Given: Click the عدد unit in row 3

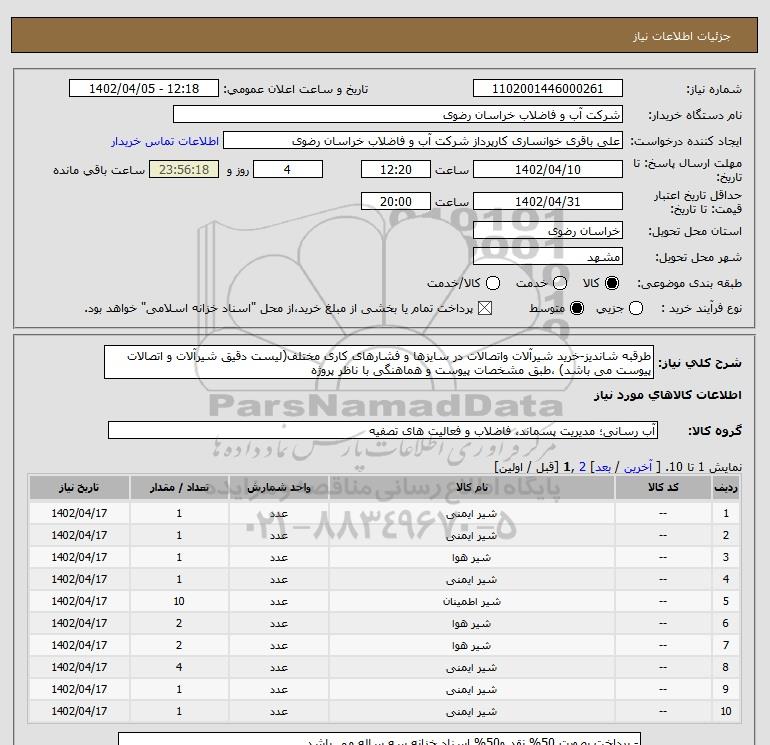Looking at the screenshot, I should [x=278, y=557].
